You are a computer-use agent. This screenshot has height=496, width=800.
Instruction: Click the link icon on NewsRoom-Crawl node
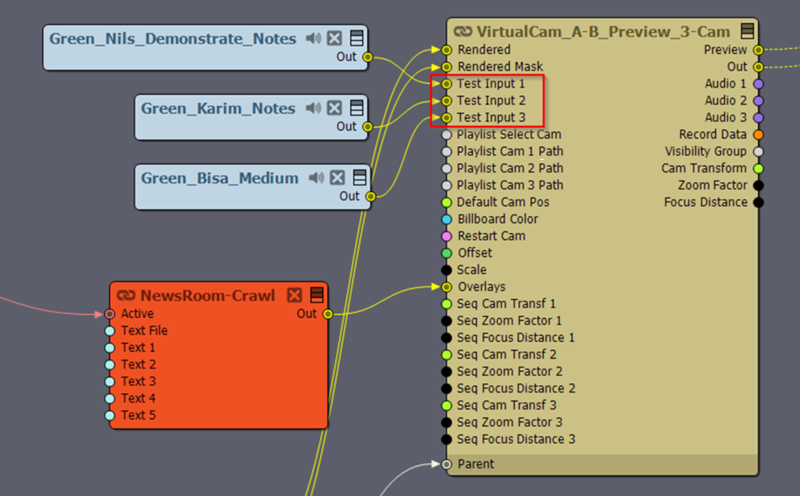126,295
